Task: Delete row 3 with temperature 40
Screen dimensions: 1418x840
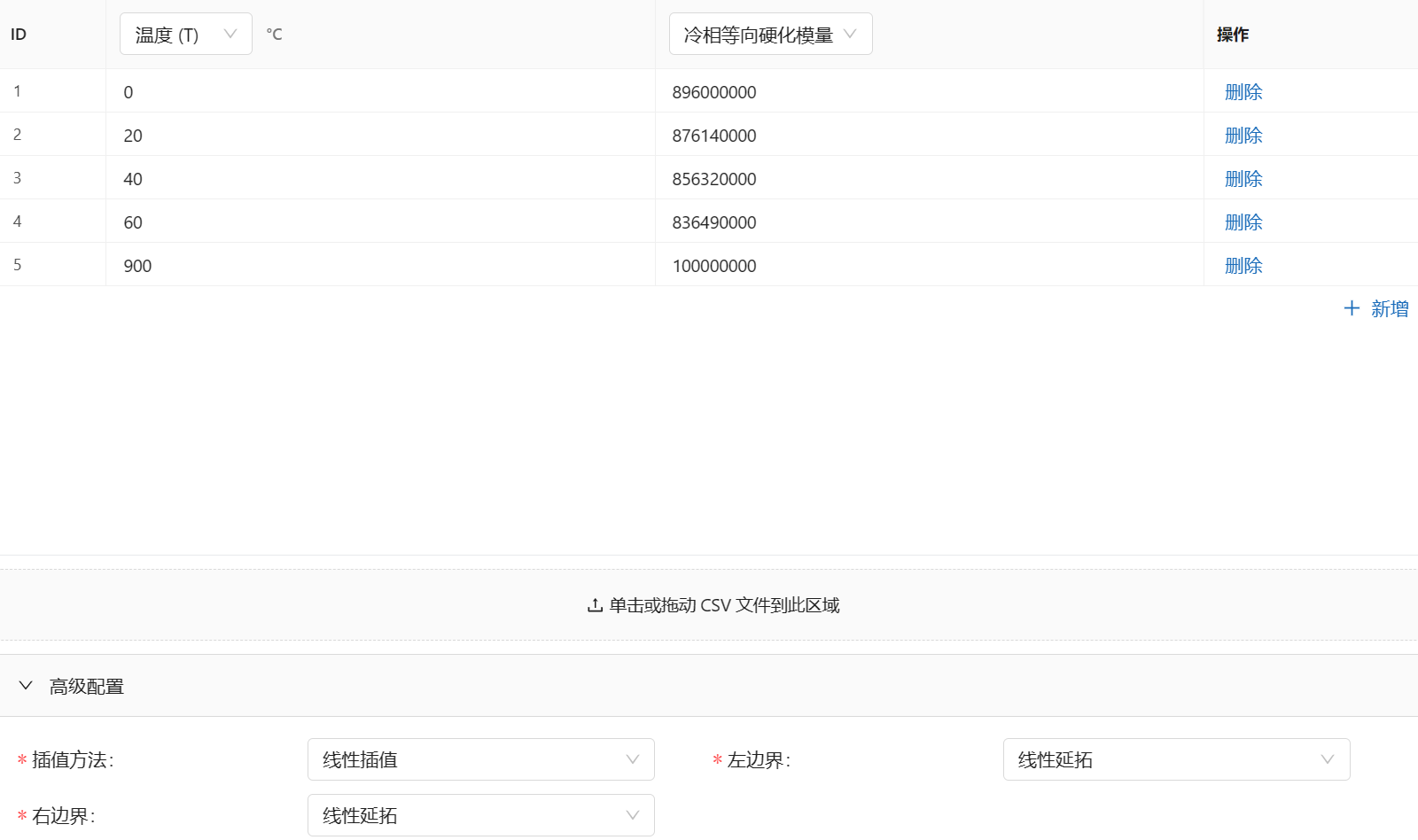Action: (x=1243, y=179)
